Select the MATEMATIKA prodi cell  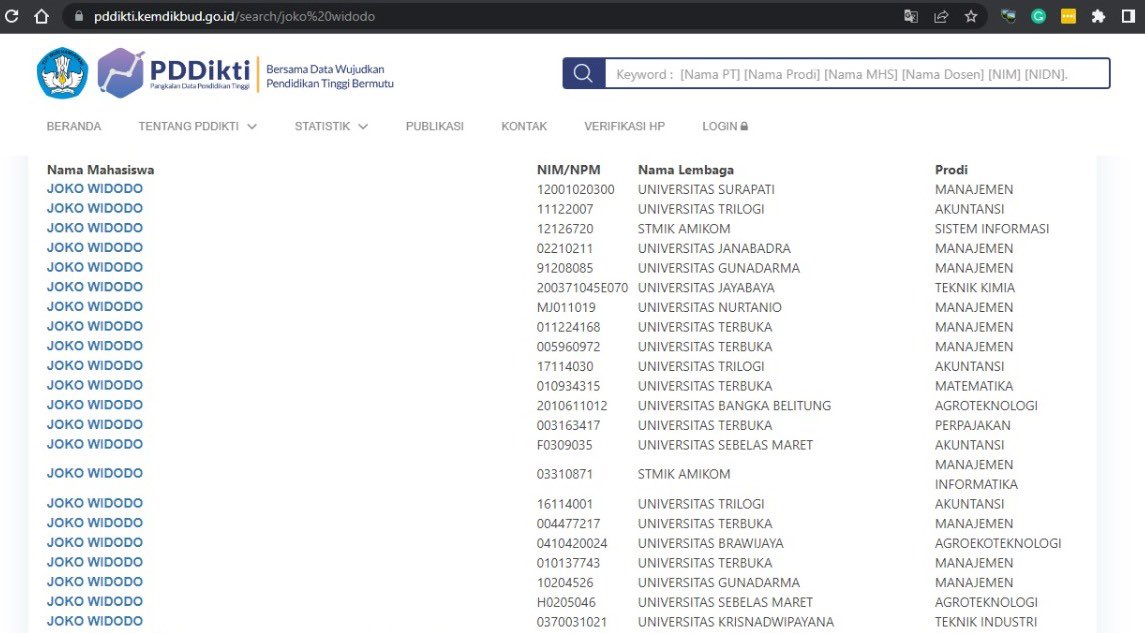coord(974,386)
